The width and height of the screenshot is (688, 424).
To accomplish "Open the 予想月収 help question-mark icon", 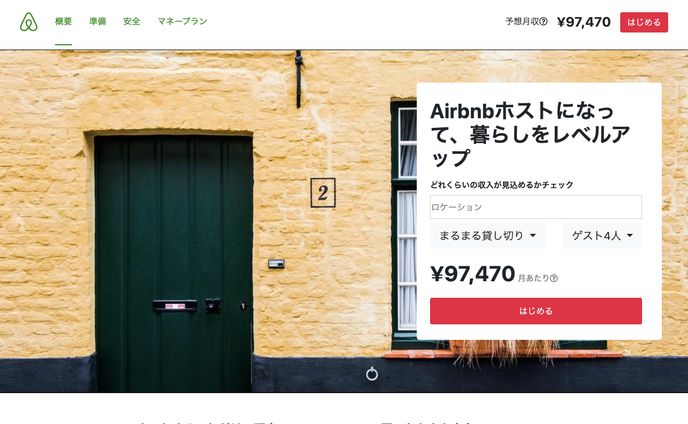I will point(543,22).
